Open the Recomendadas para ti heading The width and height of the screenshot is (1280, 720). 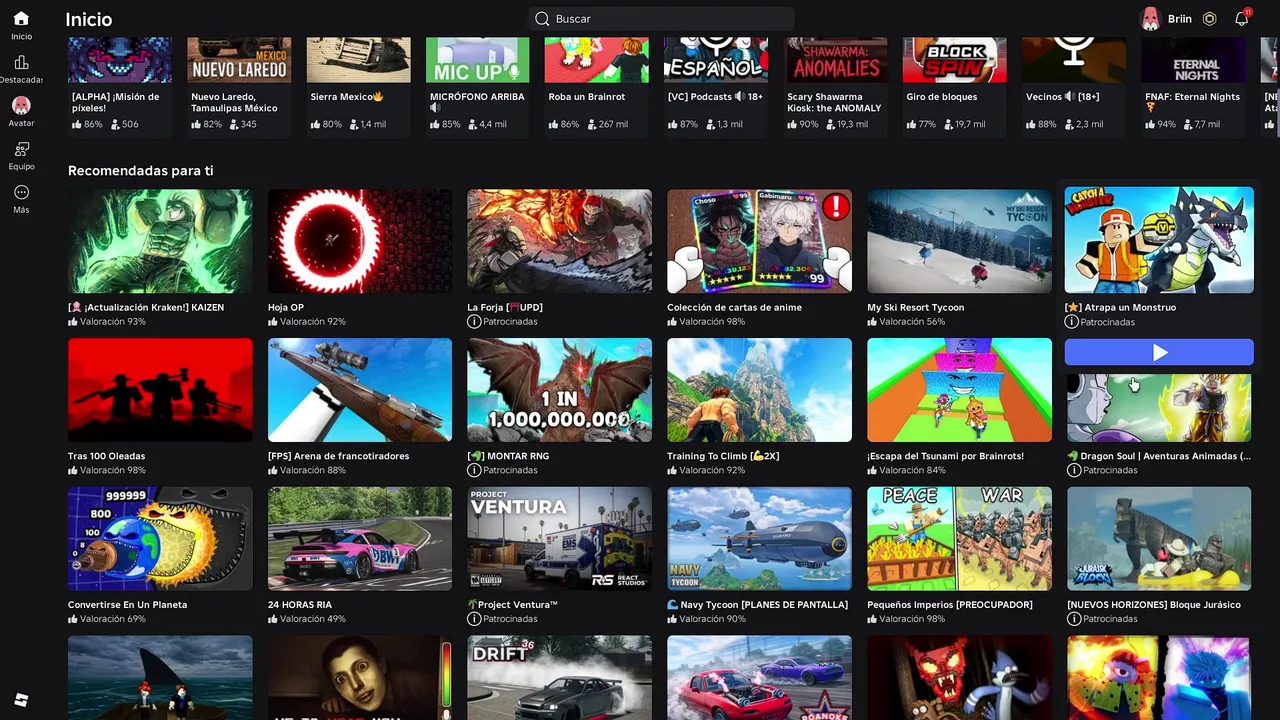click(x=140, y=171)
